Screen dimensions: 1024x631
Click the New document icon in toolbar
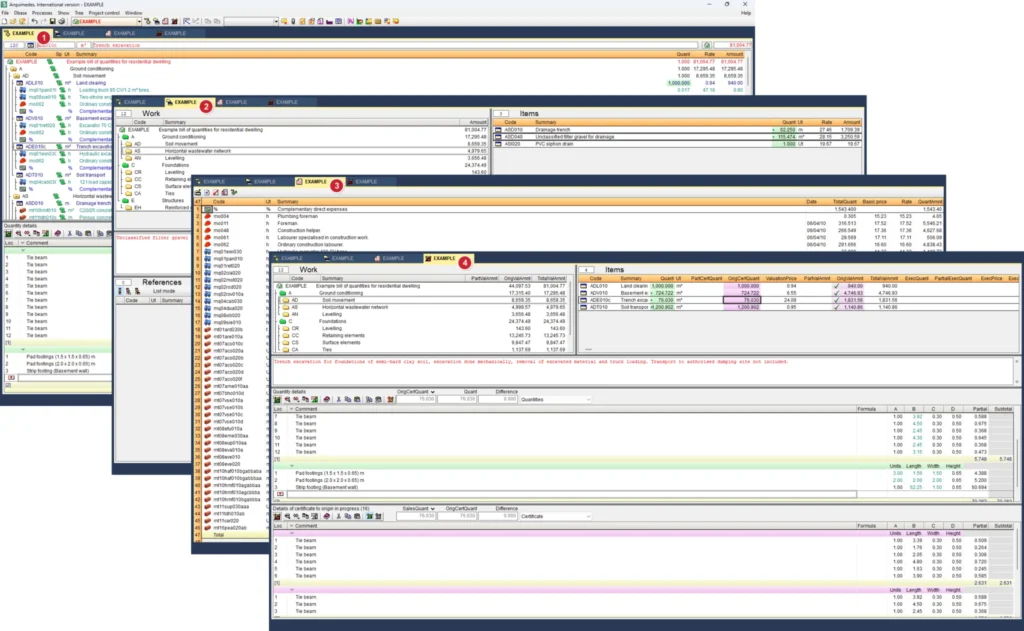coord(5,22)
